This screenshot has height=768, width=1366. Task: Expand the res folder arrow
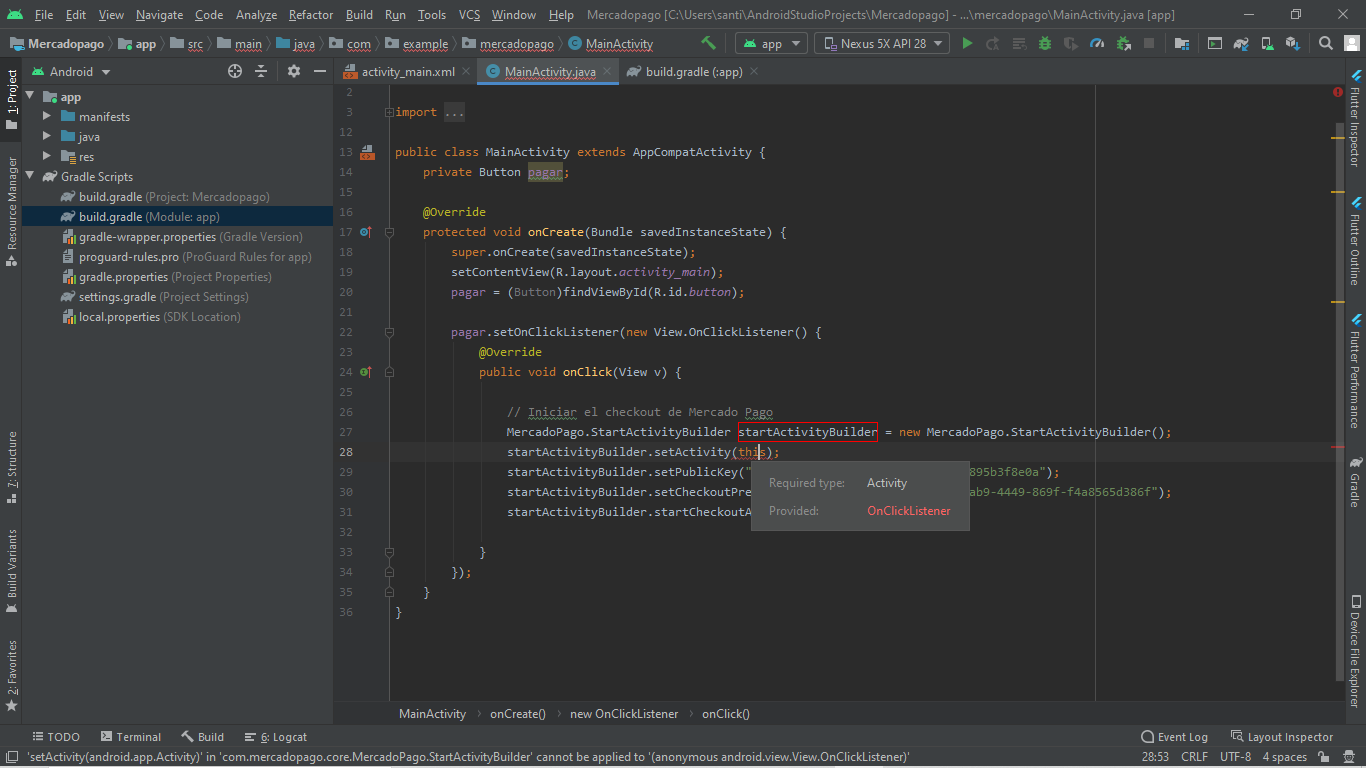pos(47,157)
